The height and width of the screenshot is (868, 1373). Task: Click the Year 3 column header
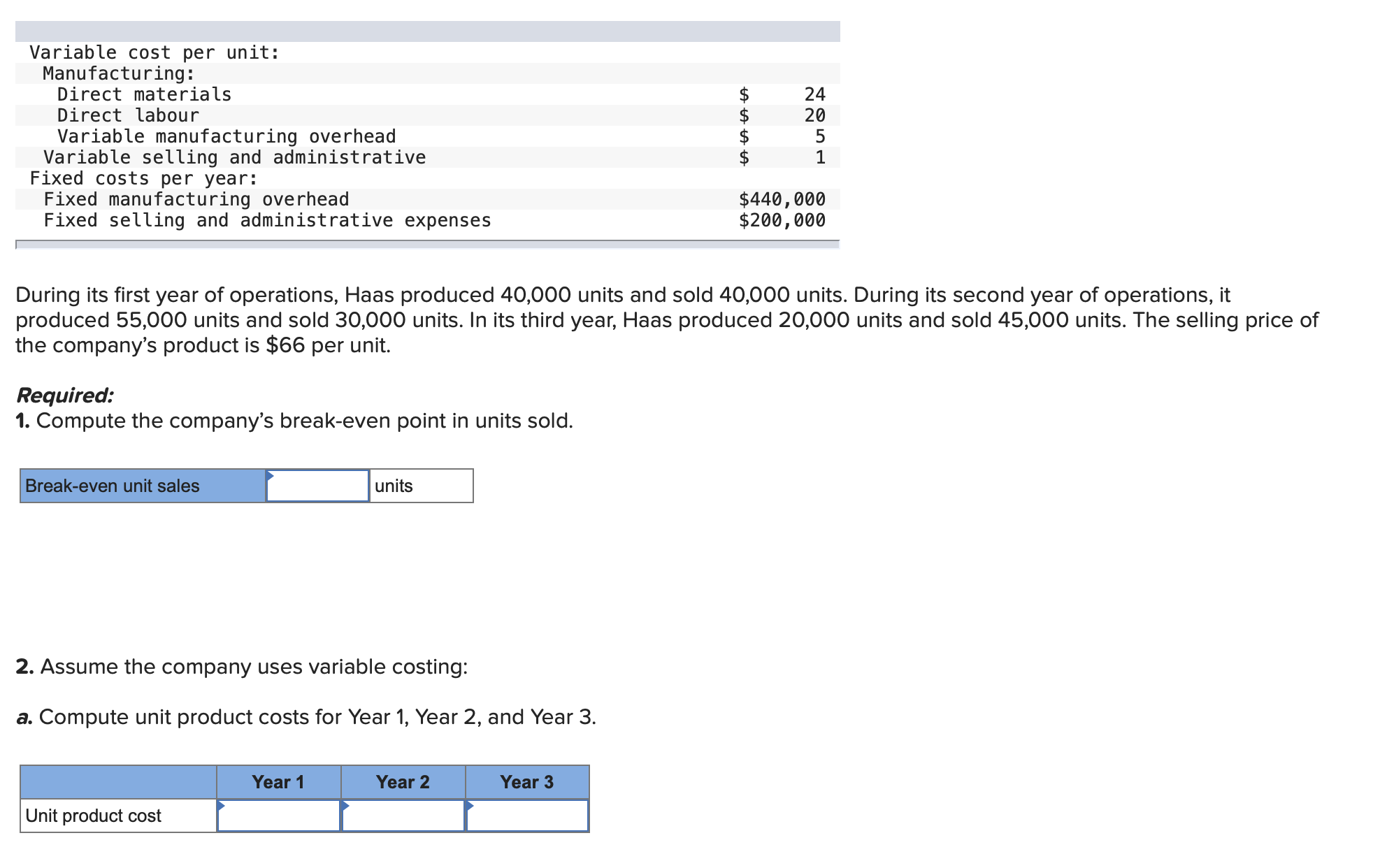(526, 782)
